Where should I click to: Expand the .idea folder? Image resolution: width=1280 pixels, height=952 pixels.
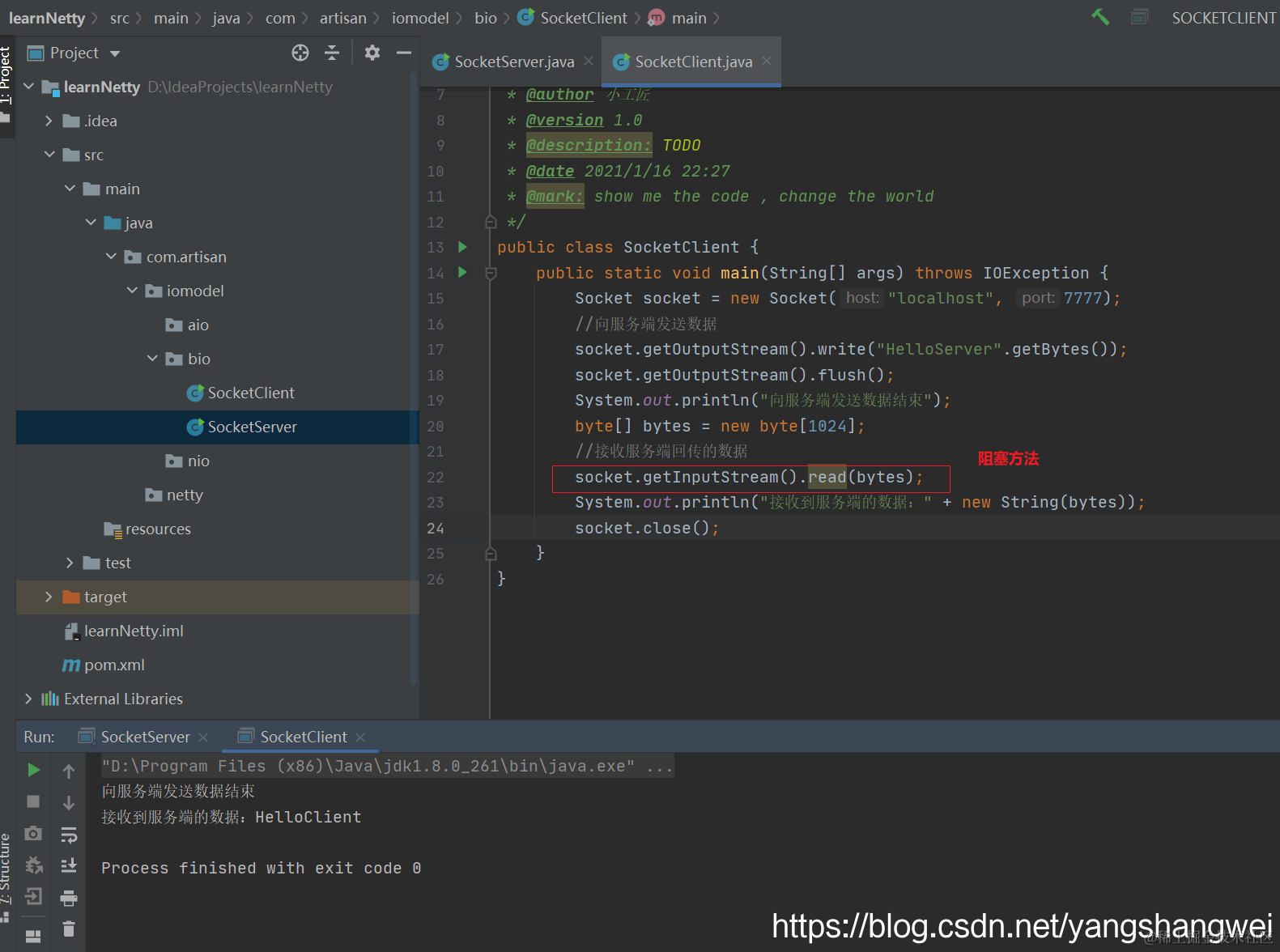tap(49, 121)
